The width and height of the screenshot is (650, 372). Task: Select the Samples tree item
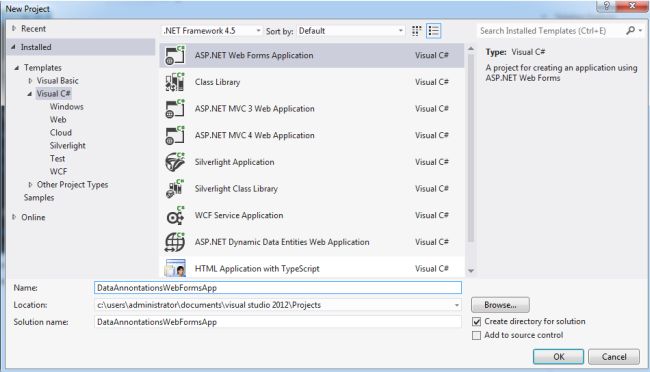coord(39,197)
